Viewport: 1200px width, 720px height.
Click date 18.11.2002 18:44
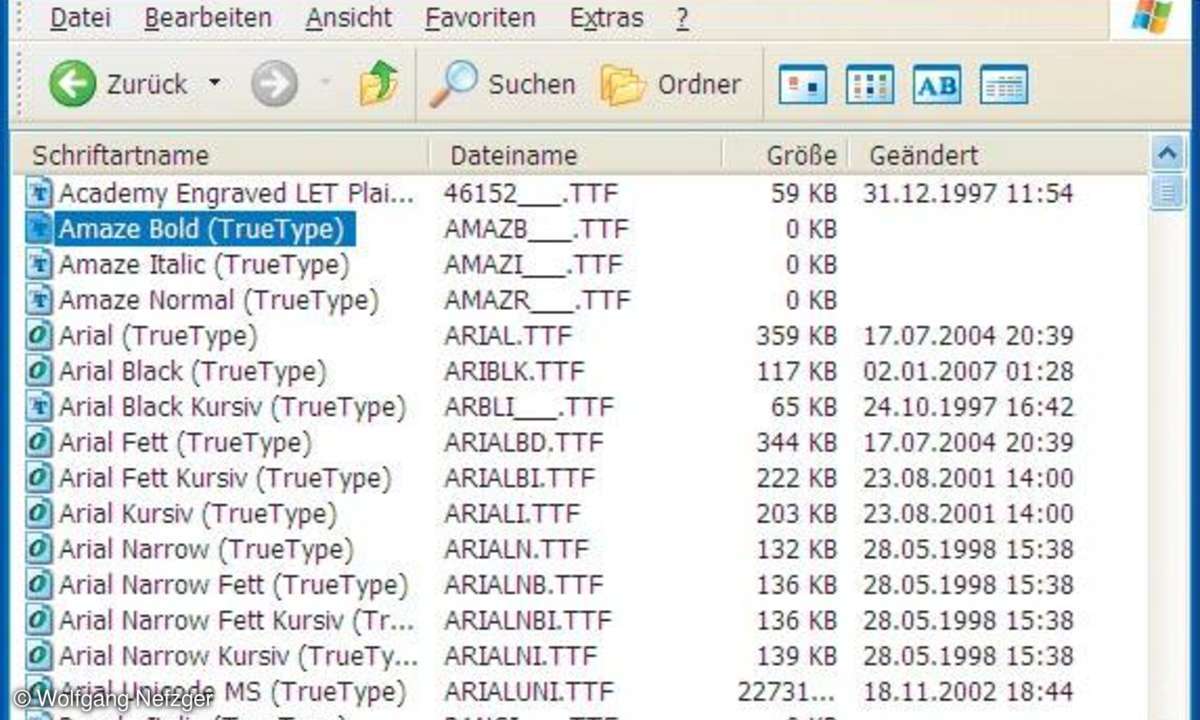(968, 692)
